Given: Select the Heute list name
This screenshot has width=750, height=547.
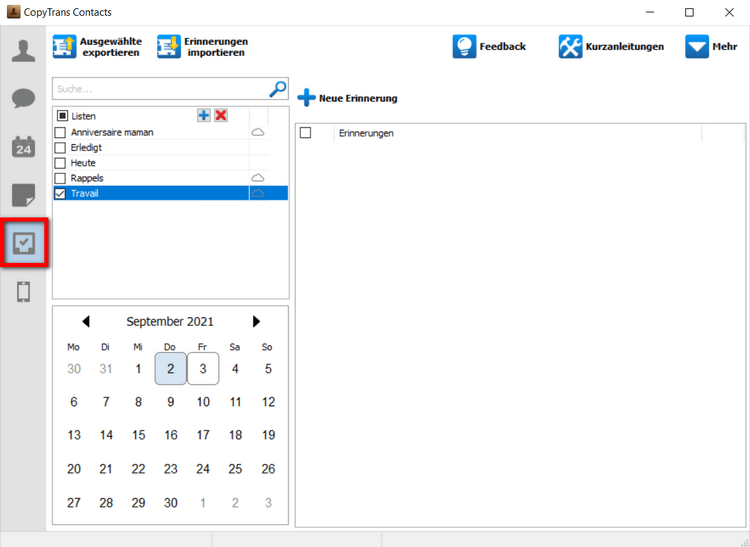Looking at the screenshot, I should tap(83, 163).
